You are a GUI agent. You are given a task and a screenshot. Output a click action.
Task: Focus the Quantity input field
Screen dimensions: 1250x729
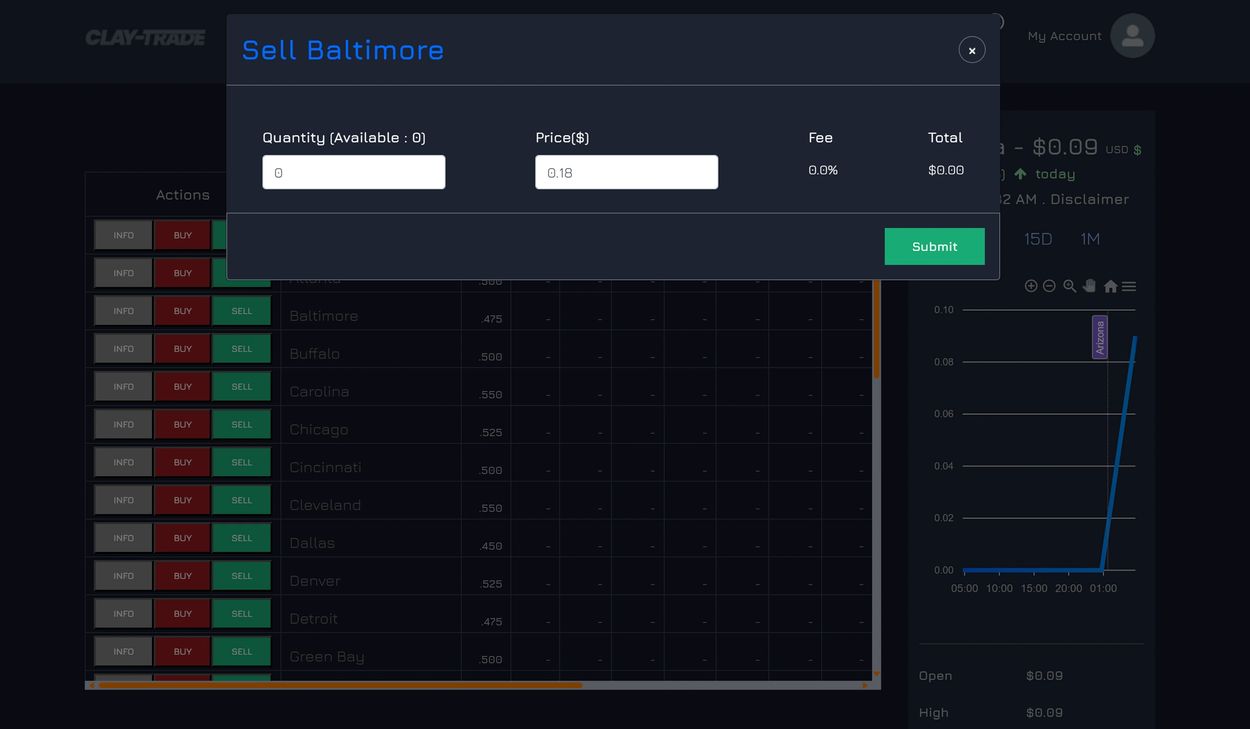353,172
